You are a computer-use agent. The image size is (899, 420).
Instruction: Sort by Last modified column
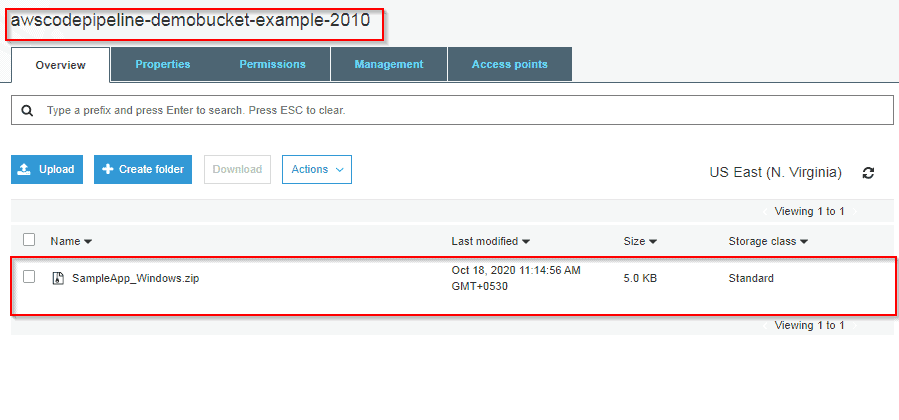(490, 242)
